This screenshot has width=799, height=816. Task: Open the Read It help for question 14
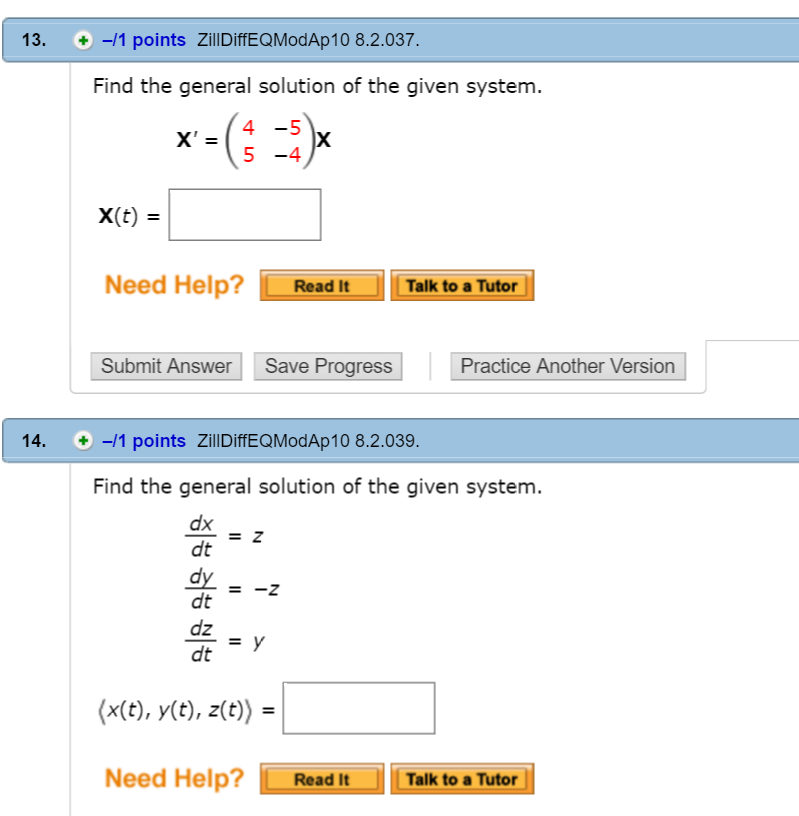point(321,779)
